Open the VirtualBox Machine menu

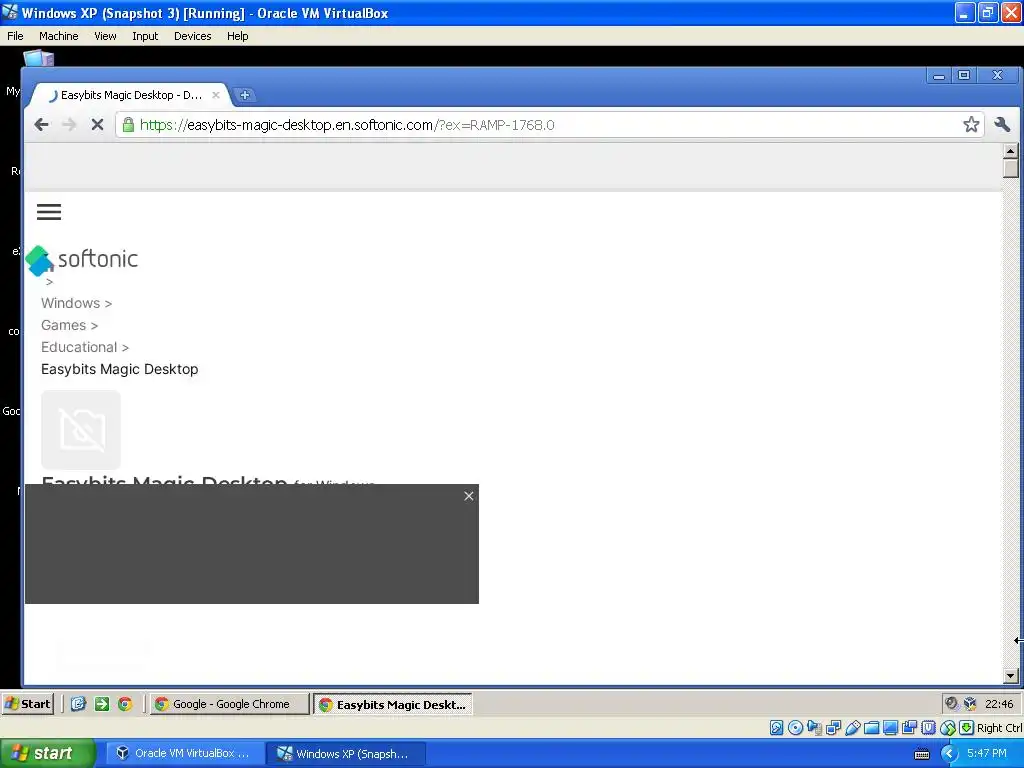pyautogui.click(x=59, y=36)
